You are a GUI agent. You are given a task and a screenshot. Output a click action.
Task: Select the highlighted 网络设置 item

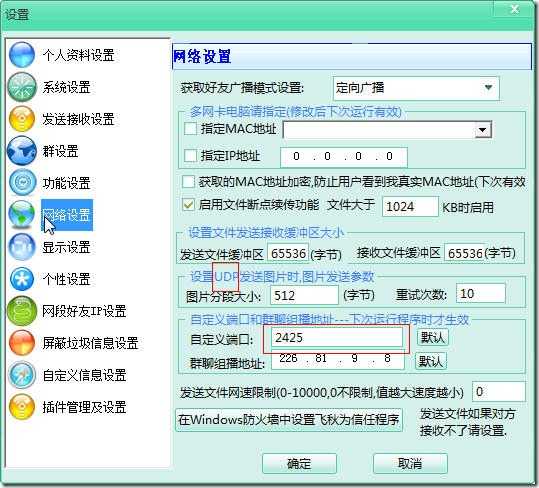pyautogui.click(x=67, y=215)
